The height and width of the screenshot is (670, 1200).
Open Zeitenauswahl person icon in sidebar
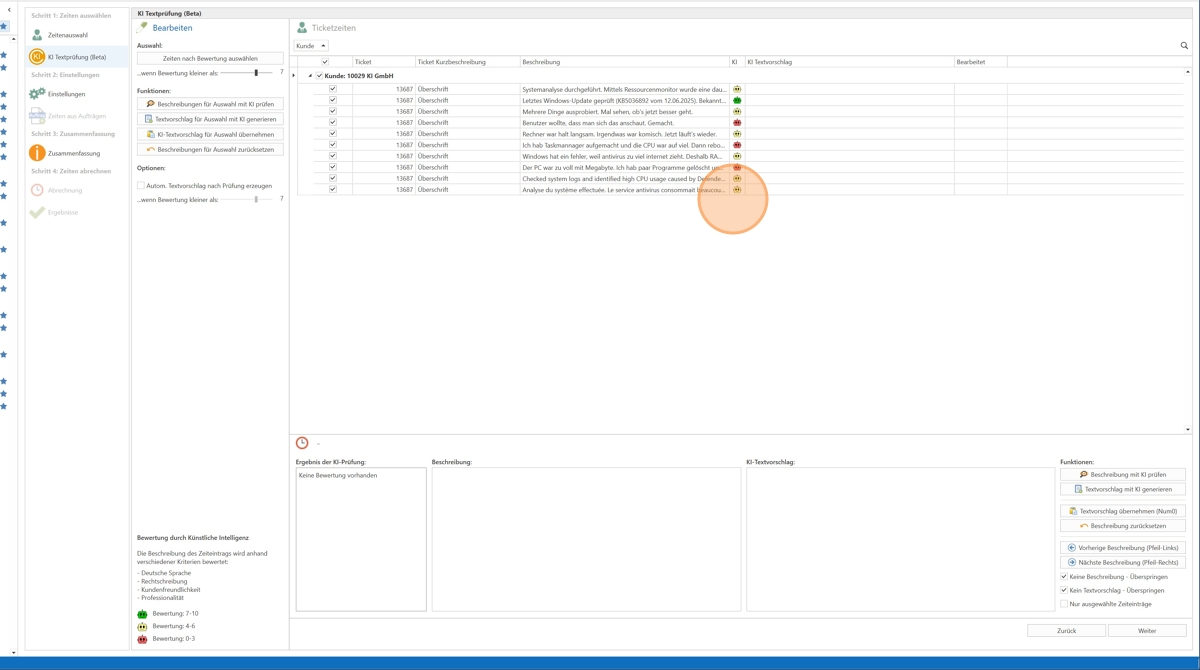[x=37, y=35]
